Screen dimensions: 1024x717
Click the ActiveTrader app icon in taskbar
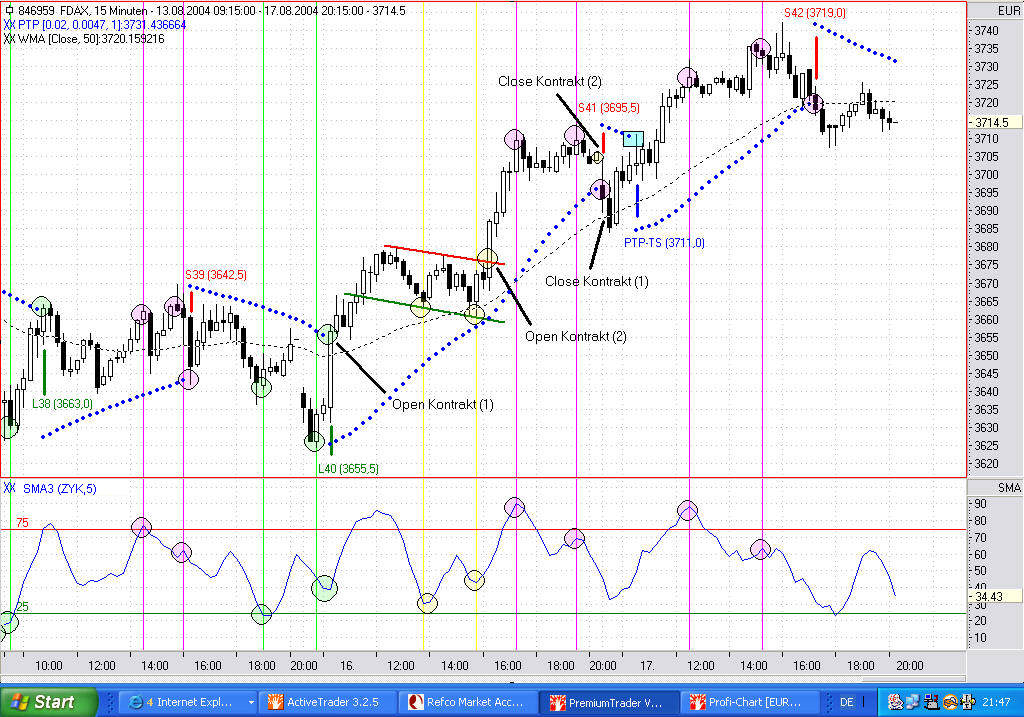pyautogui.click(x=274, y=702)
